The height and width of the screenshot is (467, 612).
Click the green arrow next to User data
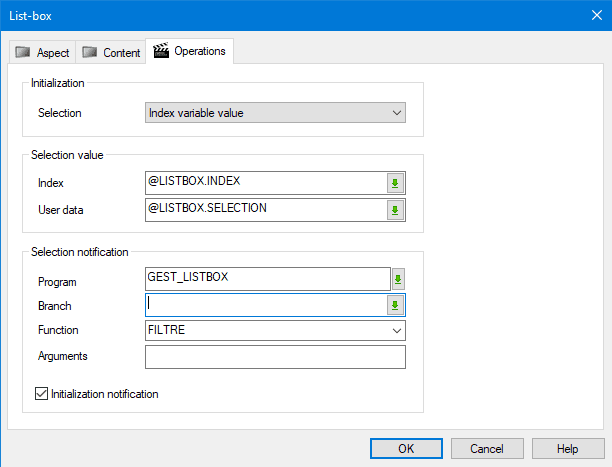coord(395,210)
